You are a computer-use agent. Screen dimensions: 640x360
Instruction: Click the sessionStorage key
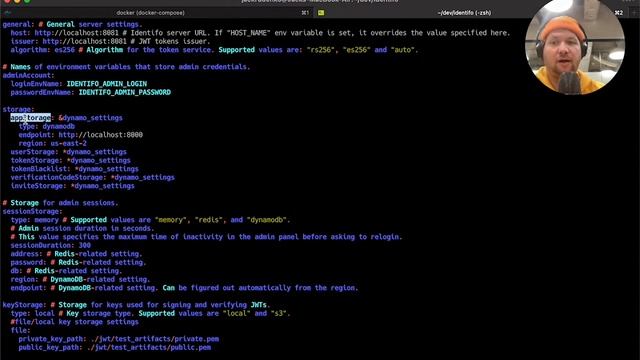pyautogui.click(x=32, y=211)
